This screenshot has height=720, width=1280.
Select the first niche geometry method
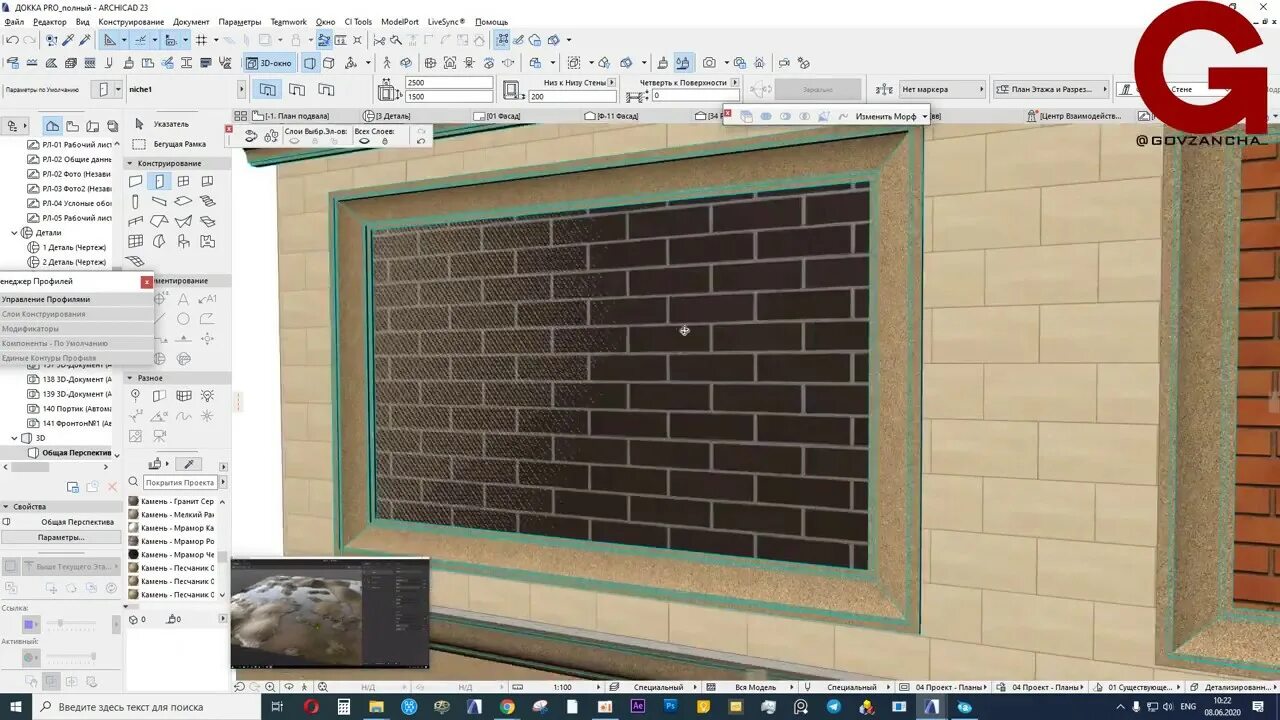tap(267, 89)
